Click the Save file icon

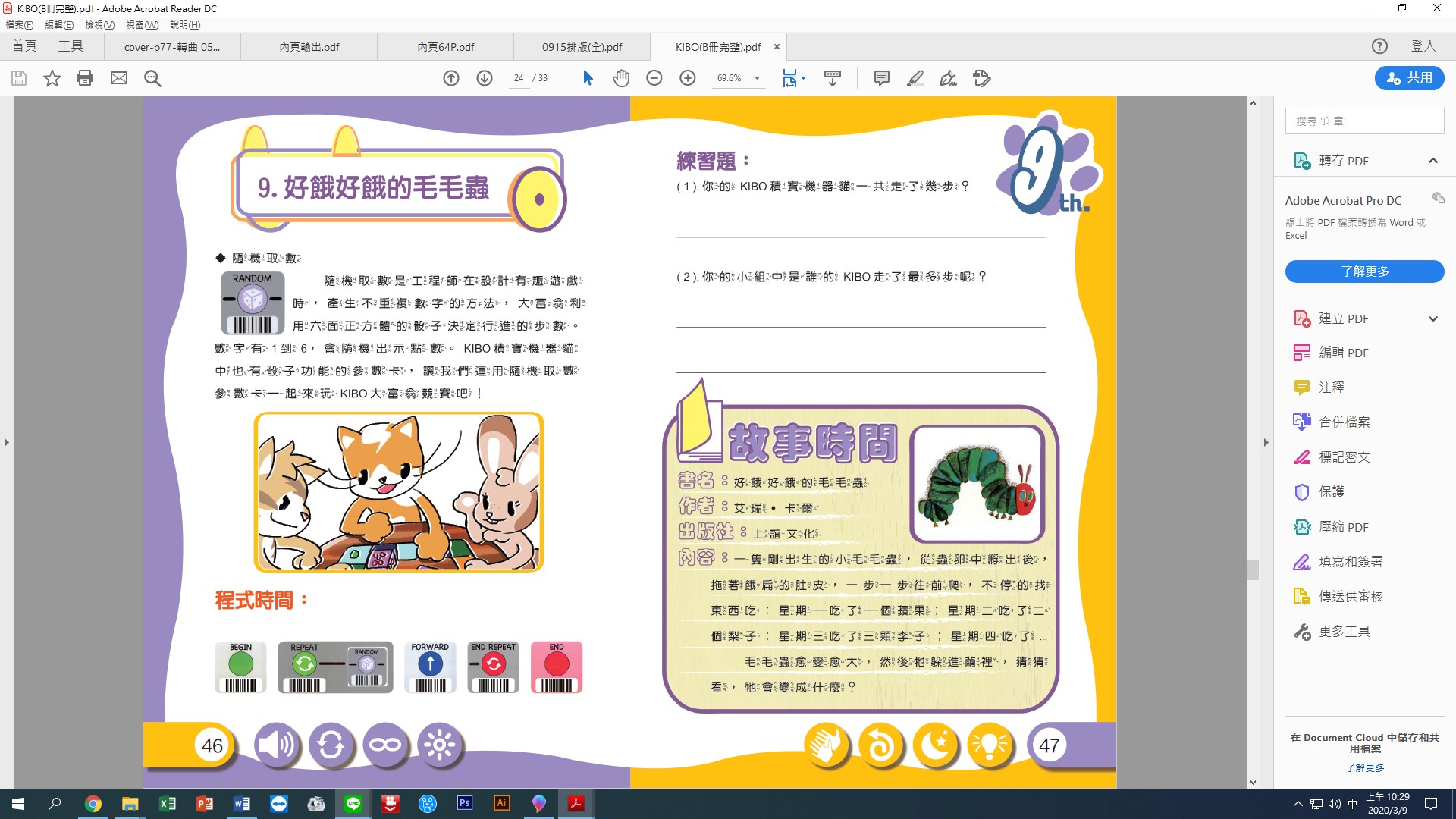pyautogui.click(x=19, y=78)
